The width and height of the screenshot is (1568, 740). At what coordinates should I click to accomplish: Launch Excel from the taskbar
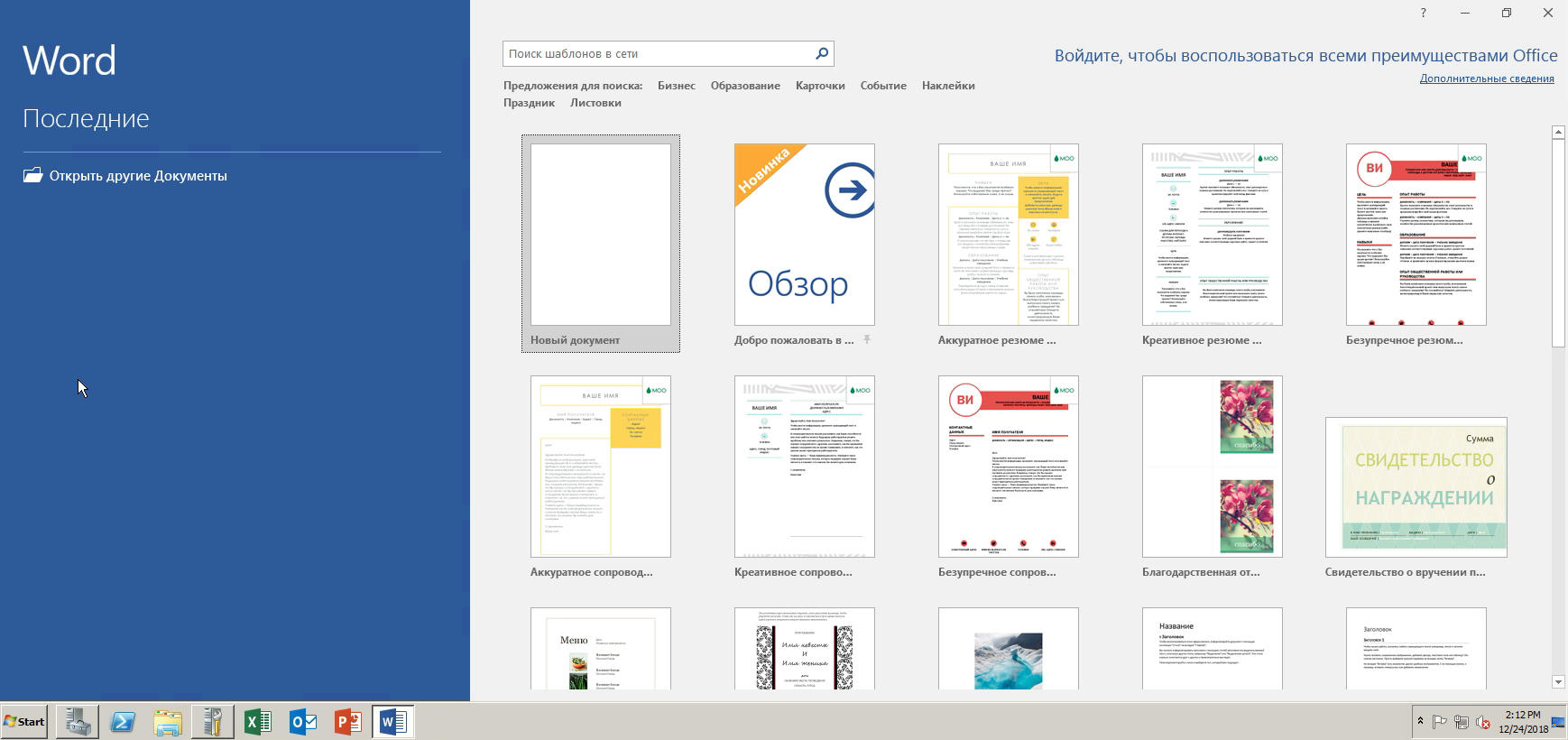click(258, 722)
